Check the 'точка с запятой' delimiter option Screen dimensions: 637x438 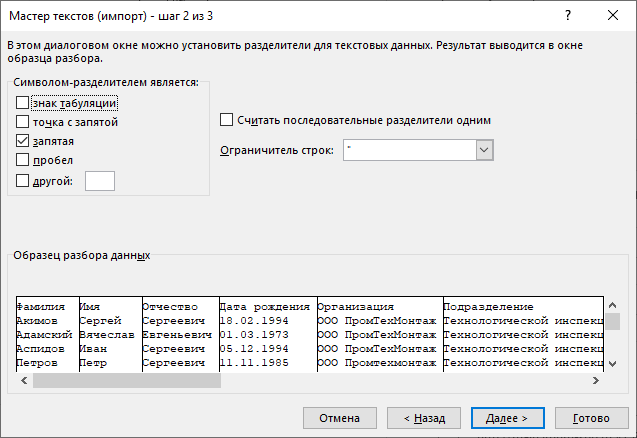pyautogui.click(x=23, y=121)
